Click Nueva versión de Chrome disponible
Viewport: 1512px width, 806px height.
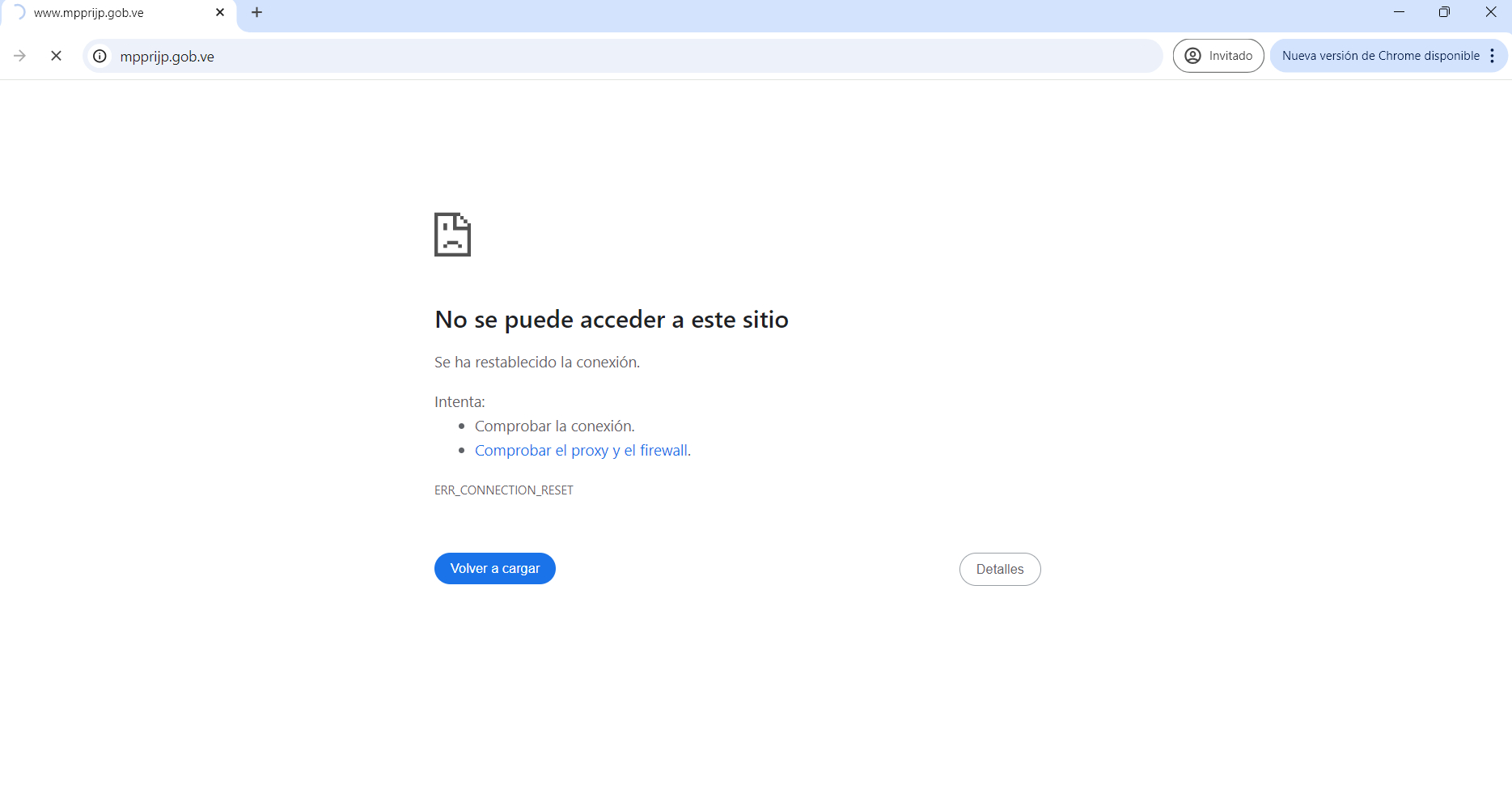(1380, 56)
